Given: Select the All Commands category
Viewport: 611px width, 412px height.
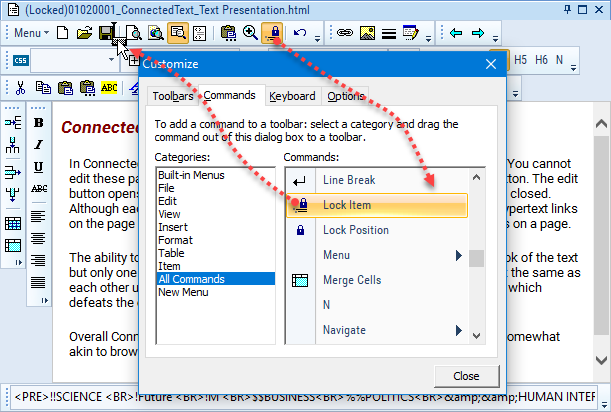Looking at the screenshot, I should click(216, 279).
